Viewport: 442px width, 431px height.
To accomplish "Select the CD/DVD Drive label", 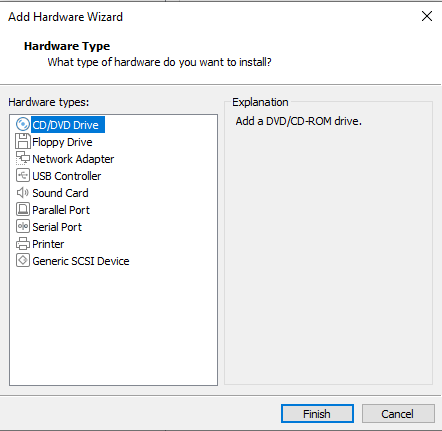I will click(x=68, y=125).
